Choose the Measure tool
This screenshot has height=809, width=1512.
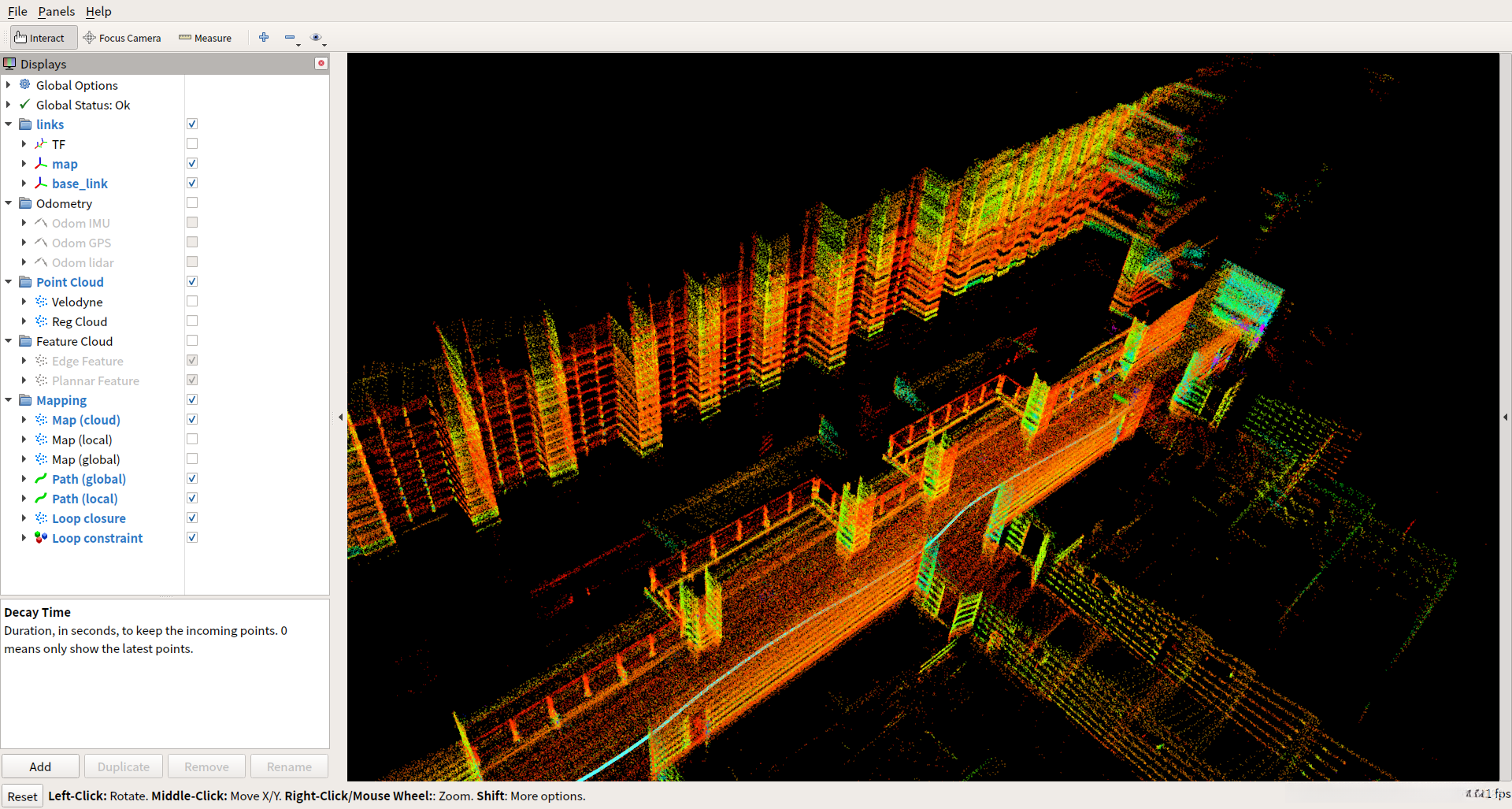pyautogui.click(x=205, y=38)
